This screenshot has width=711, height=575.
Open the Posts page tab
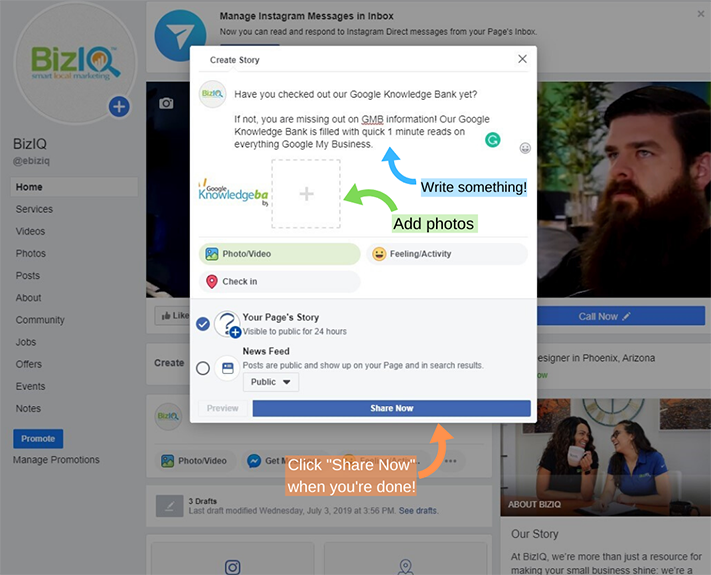click(x=28, y=276)
